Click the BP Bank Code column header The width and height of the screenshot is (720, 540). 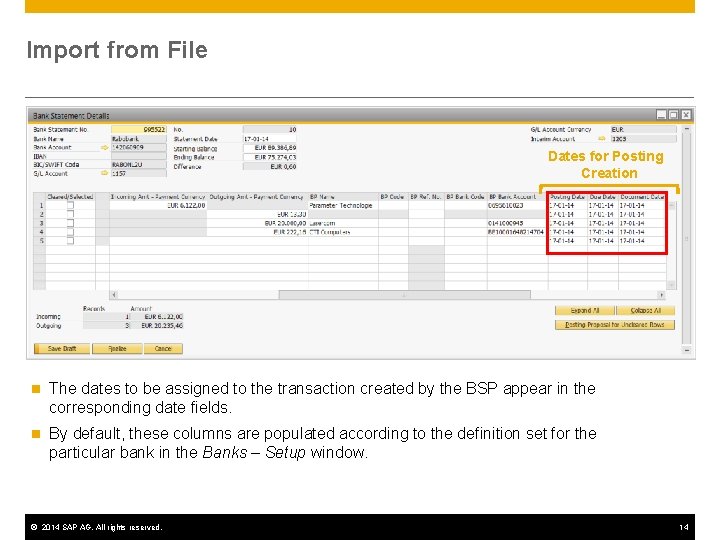click(x=466, y=197)
